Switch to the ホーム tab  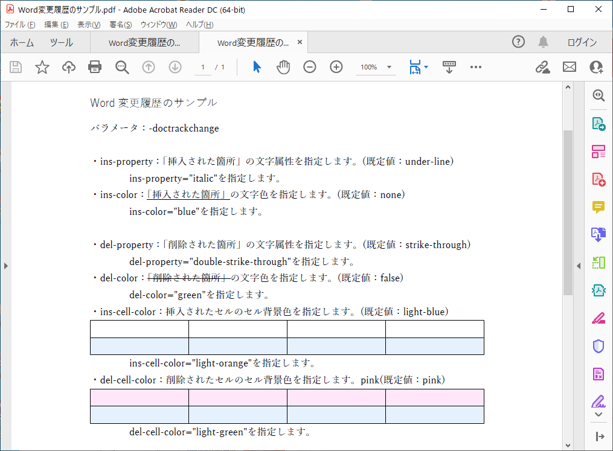[22, 43]
